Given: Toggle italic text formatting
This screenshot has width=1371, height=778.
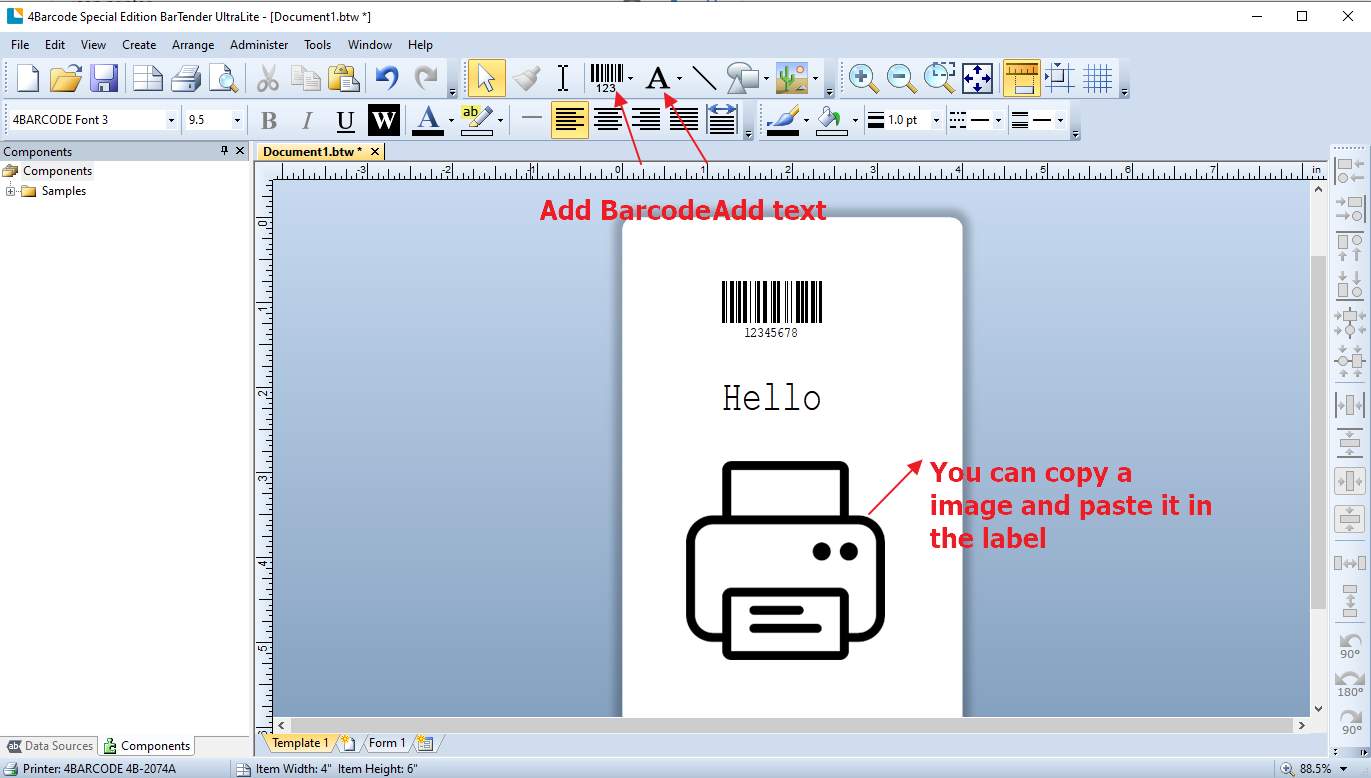Looking at the screenshot, I should [307, 121].
